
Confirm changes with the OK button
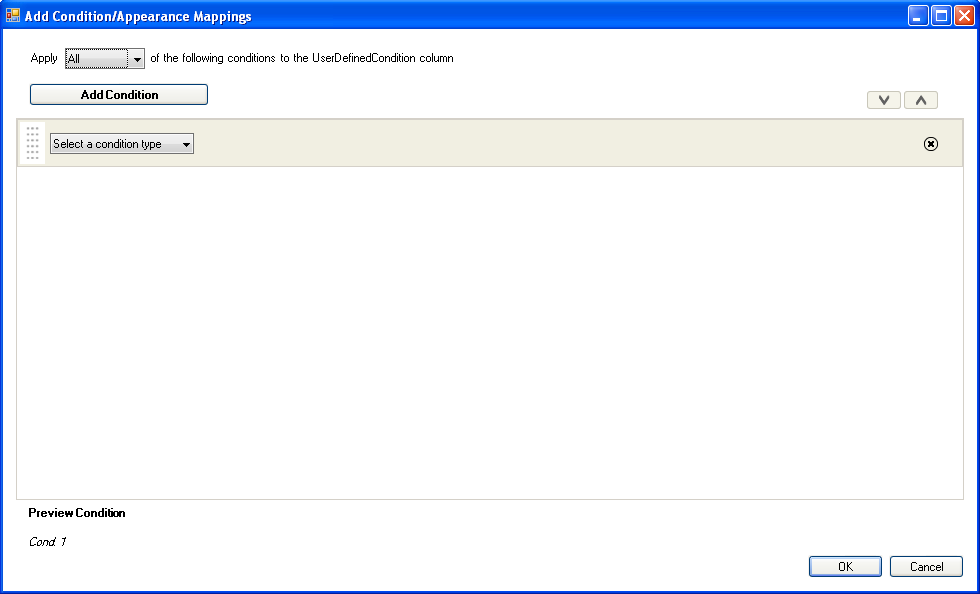coord(844,566)
